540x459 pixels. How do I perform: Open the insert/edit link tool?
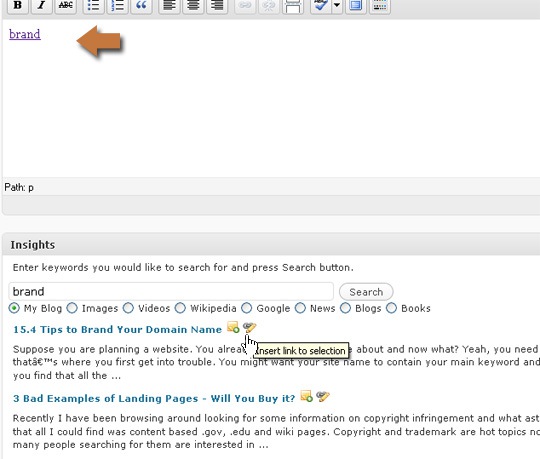pyautogui.click(x=245, y=6)
